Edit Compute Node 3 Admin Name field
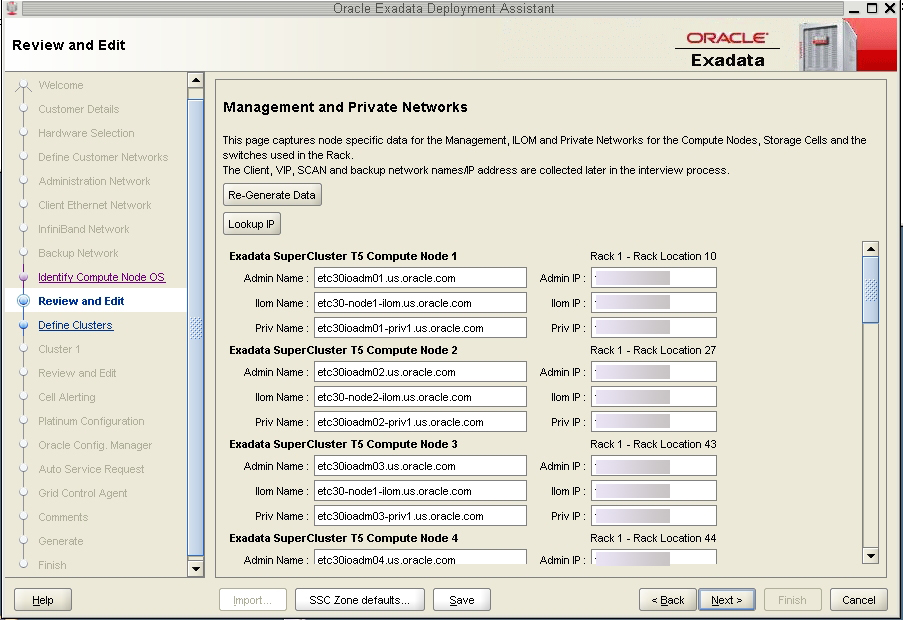The width and height of the screenshot is (903, 620). click(x=420, y=466)
